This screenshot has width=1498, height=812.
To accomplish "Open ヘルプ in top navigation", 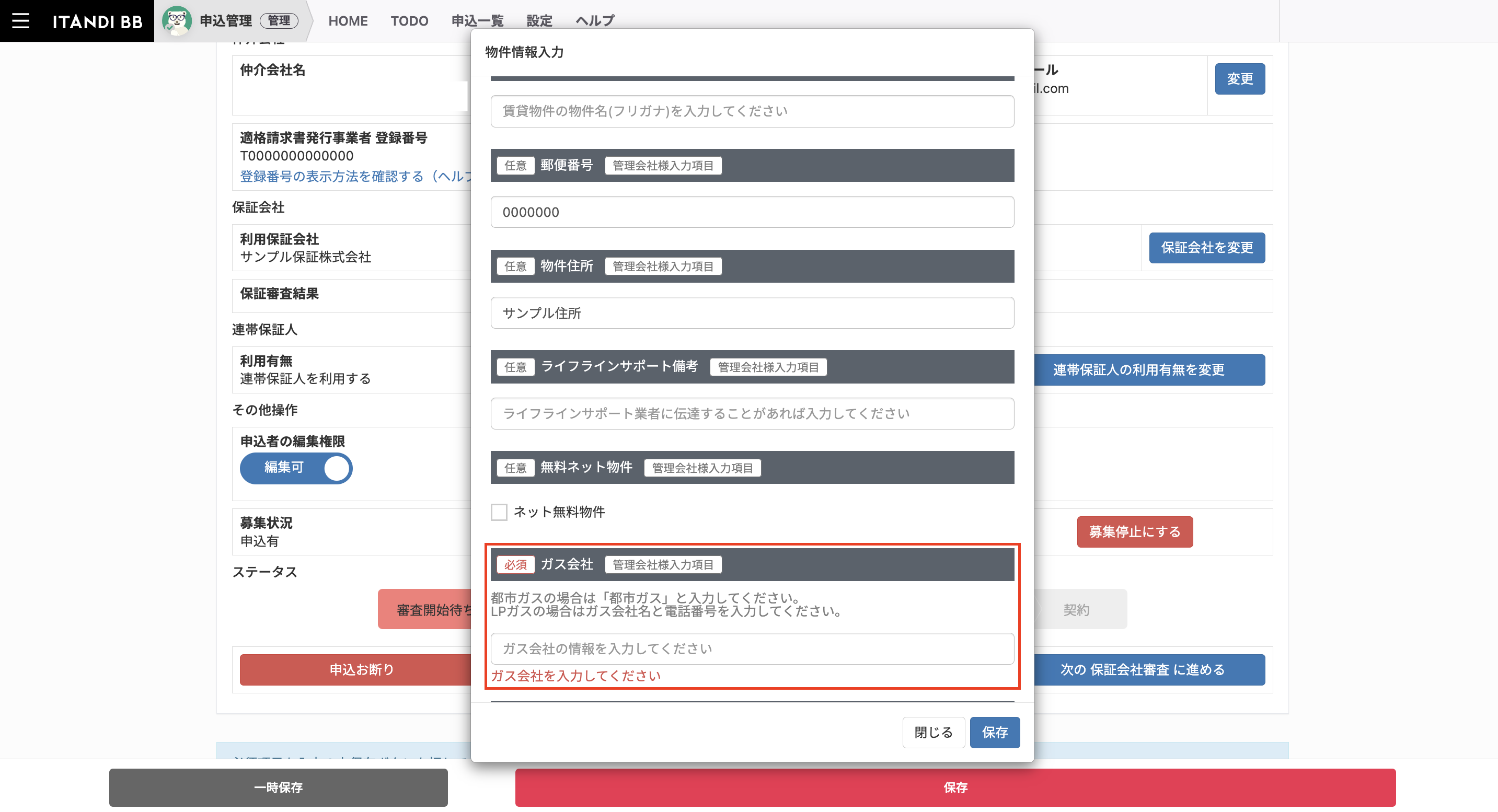I will pyautogui.click(x=595, y=21).
